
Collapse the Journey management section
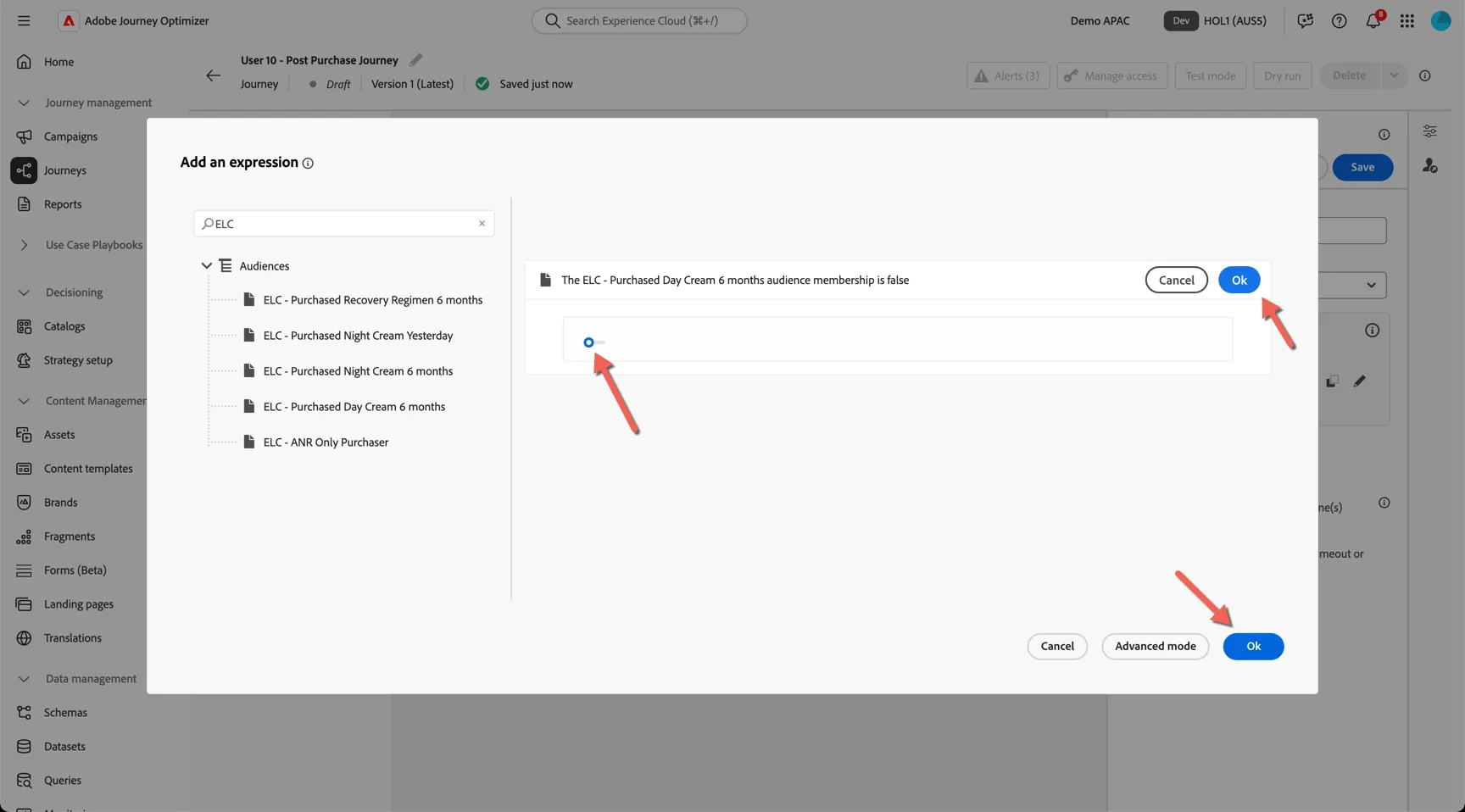click(x=24, y=103)
